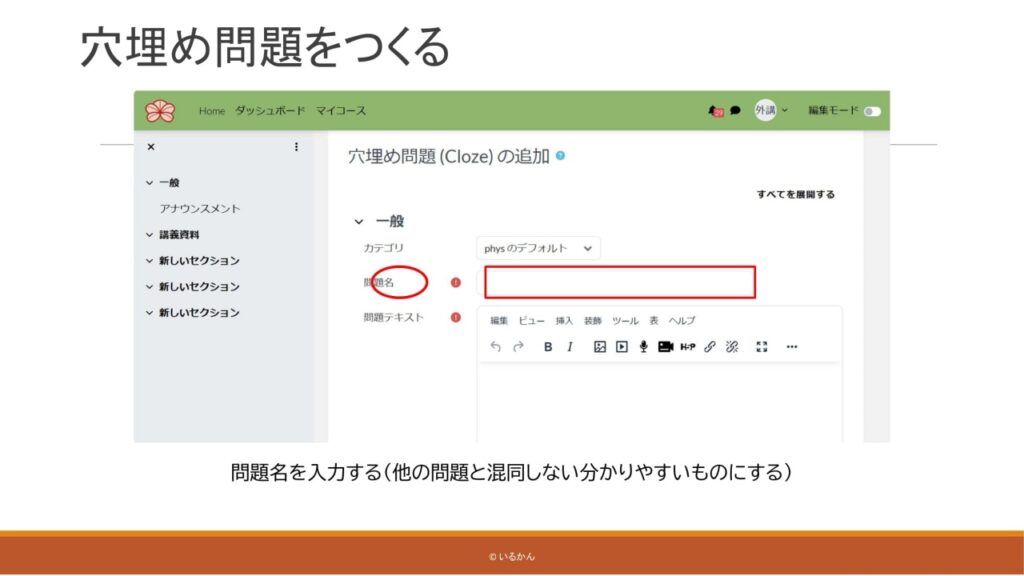The image size is (1024, 576).
Task: Click the Italic formatting icon
Action: 570,347
